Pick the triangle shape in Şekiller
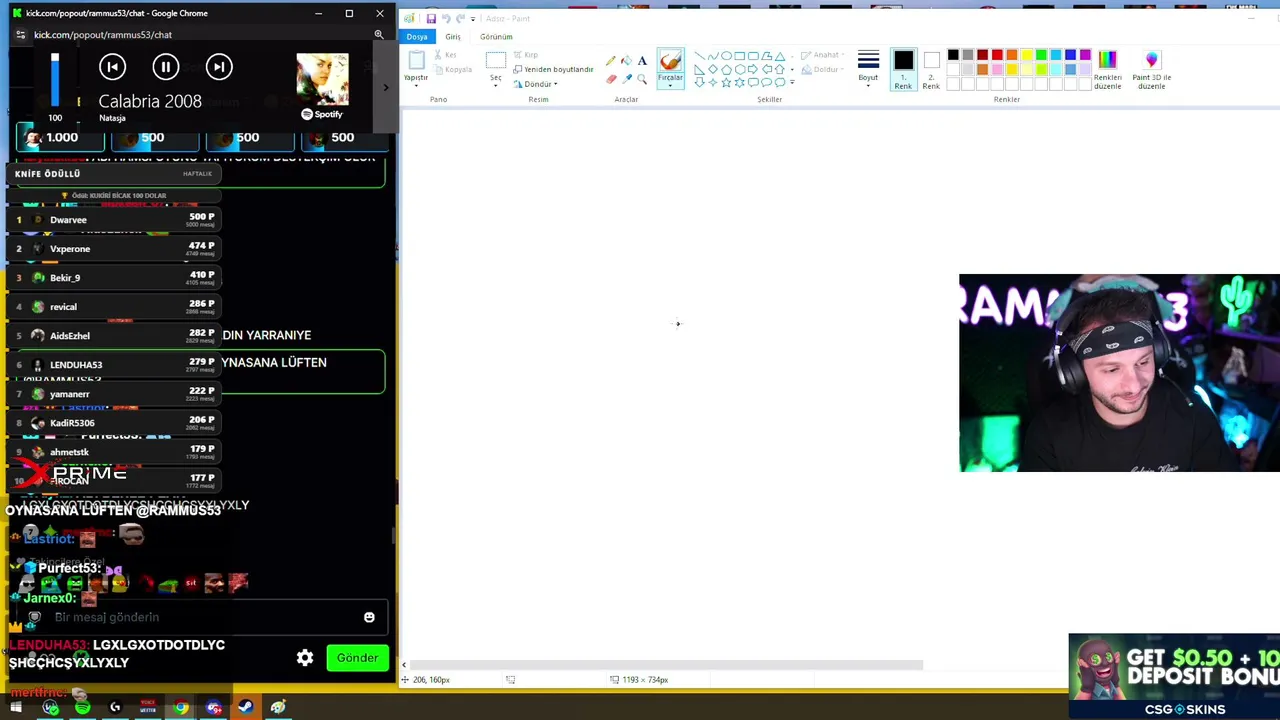This screenshot has height=720, width=1280. pyautogui.click(x=780, y=56)
